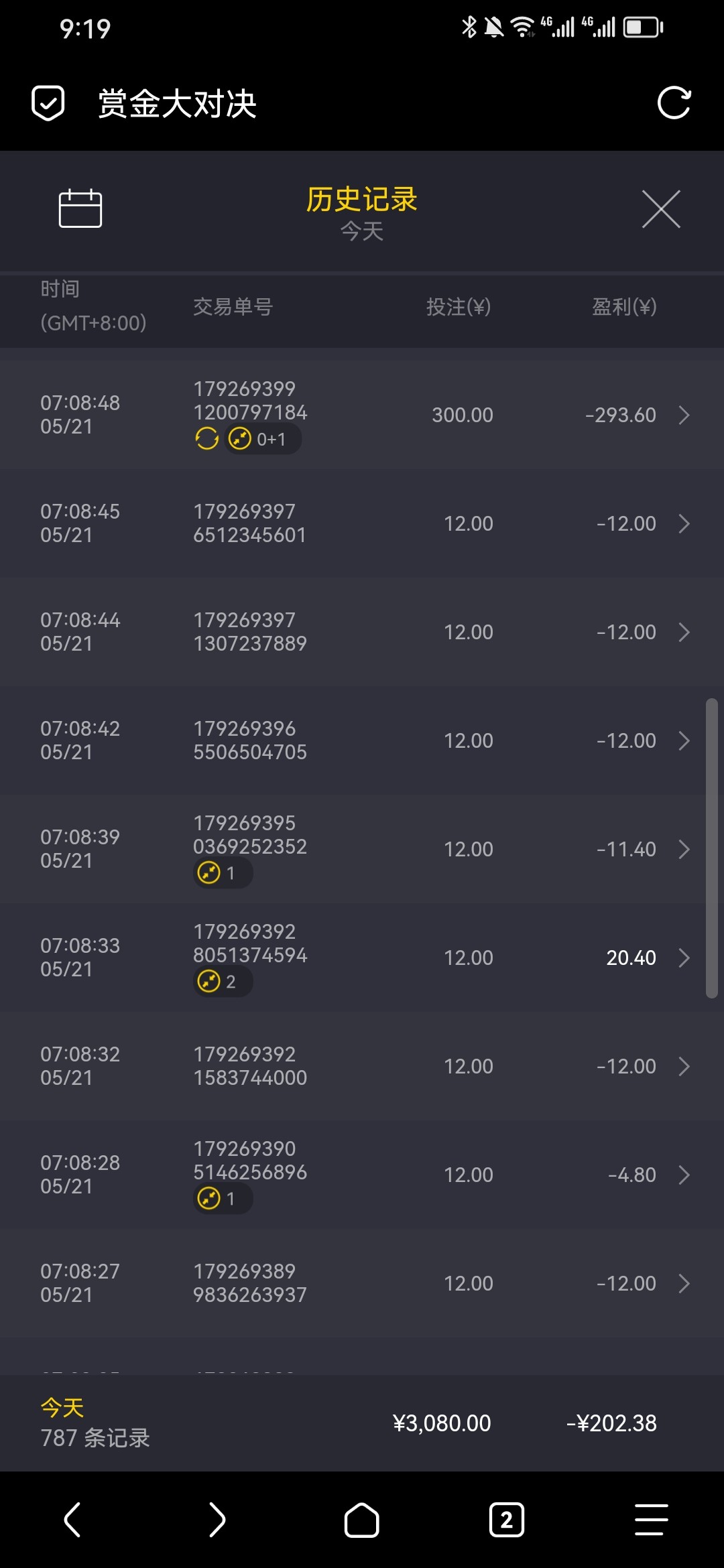
Task: Open the browser hamburger menu
Action: [651, 1519]
